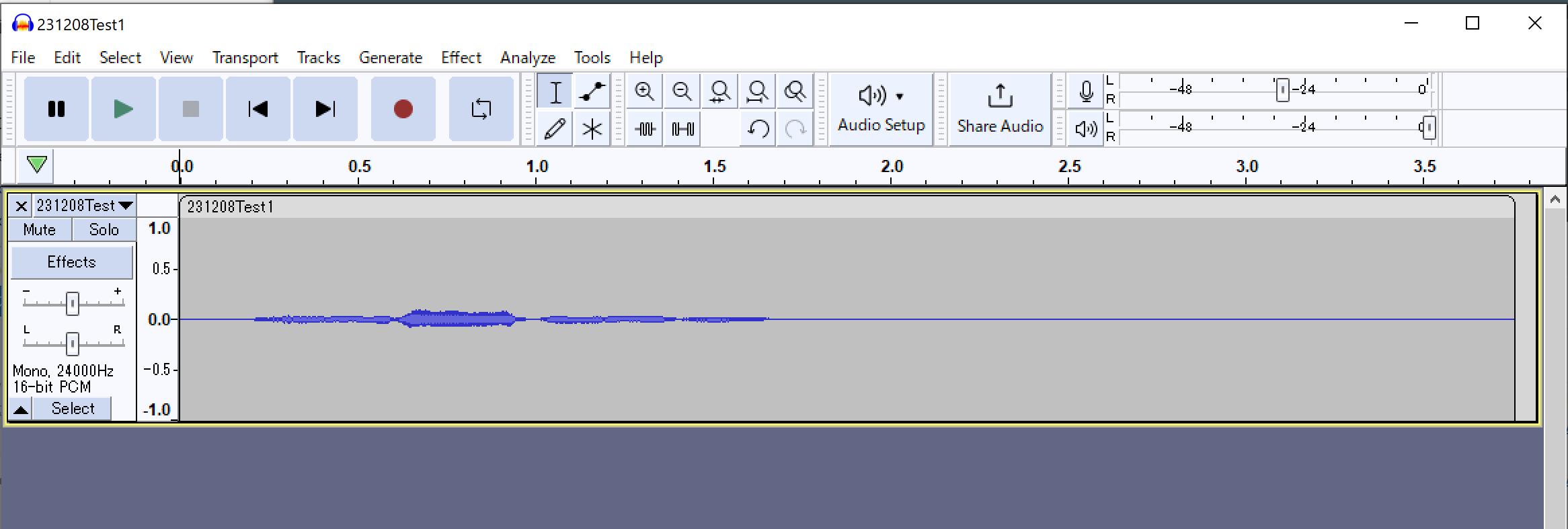Open the Help menu
Viewport: 1568px width, 529px height.
click(x=646, y=58)
